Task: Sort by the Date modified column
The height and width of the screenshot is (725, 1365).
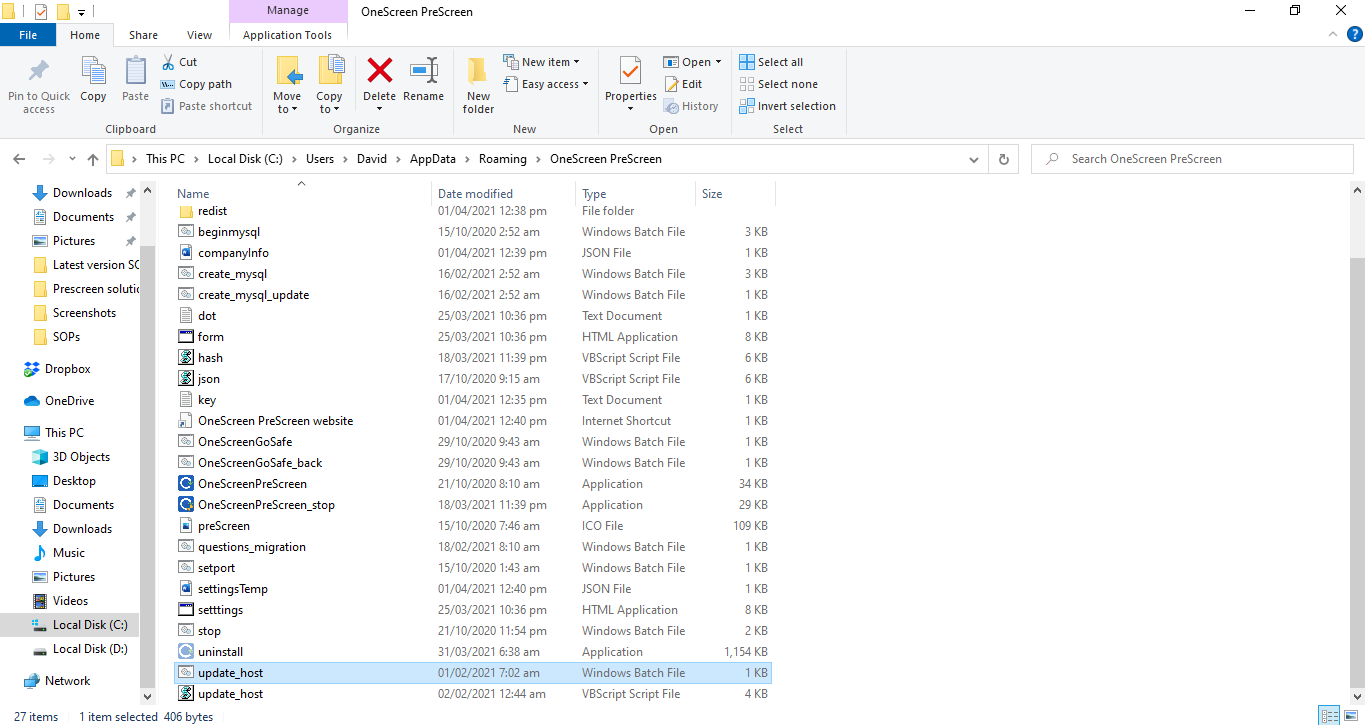Action: [505, 194]
